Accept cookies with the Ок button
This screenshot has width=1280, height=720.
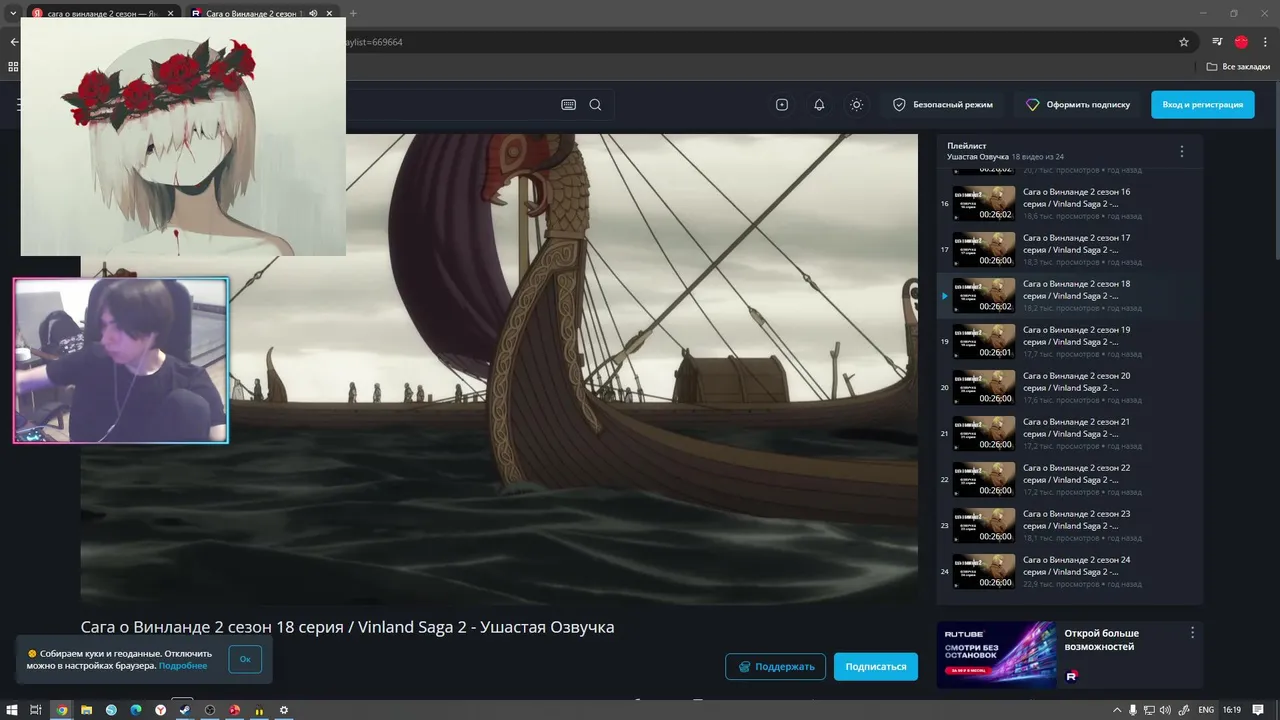click(x=245, y=659)
